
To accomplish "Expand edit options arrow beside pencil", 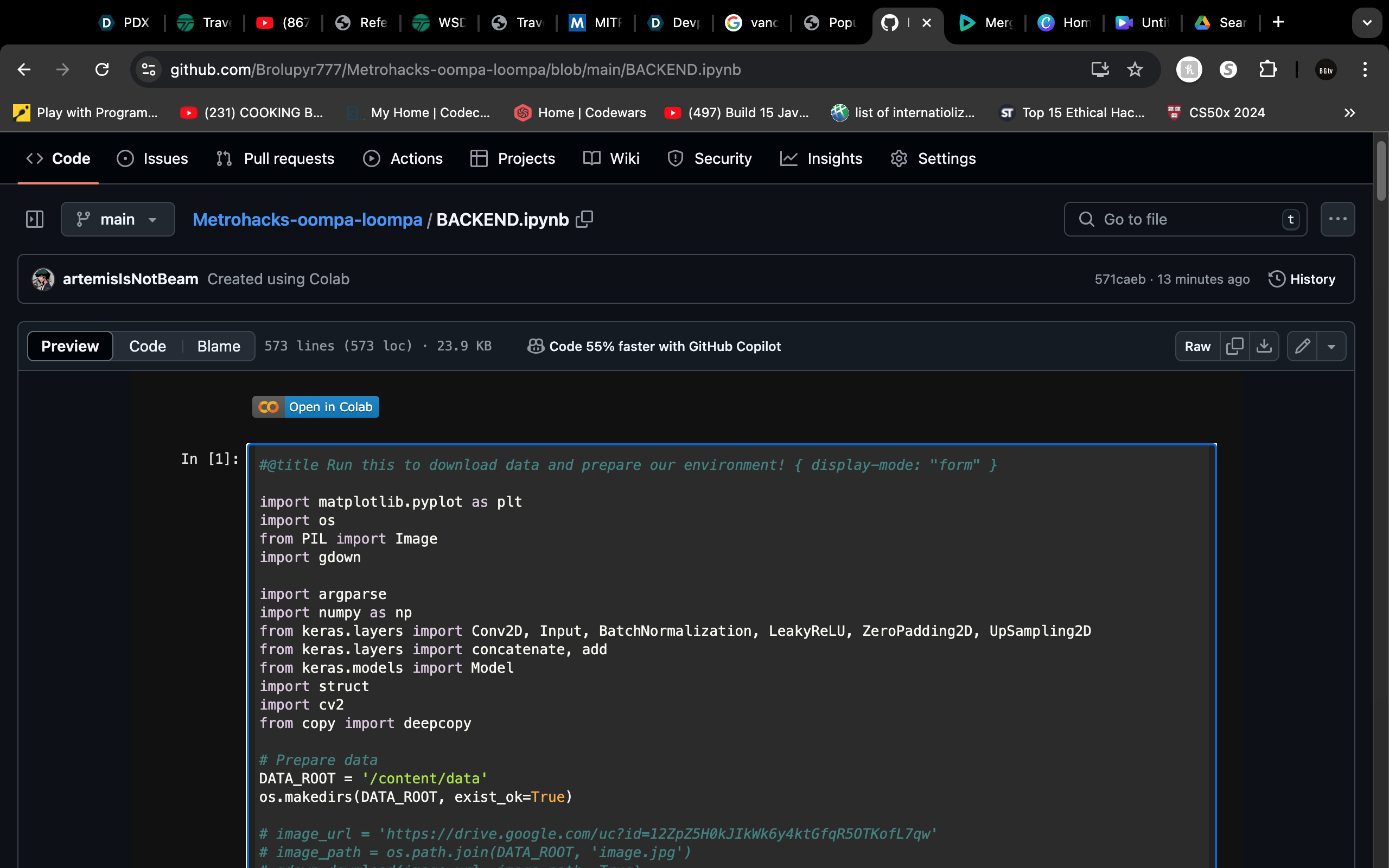I will (x=1331, y=346).
